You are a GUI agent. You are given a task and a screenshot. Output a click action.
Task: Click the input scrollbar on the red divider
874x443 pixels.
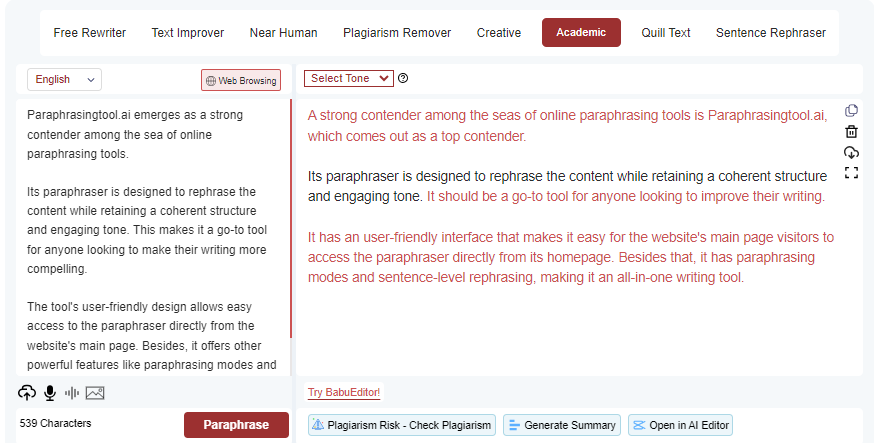pyautogui.click(x=291, y=219)
